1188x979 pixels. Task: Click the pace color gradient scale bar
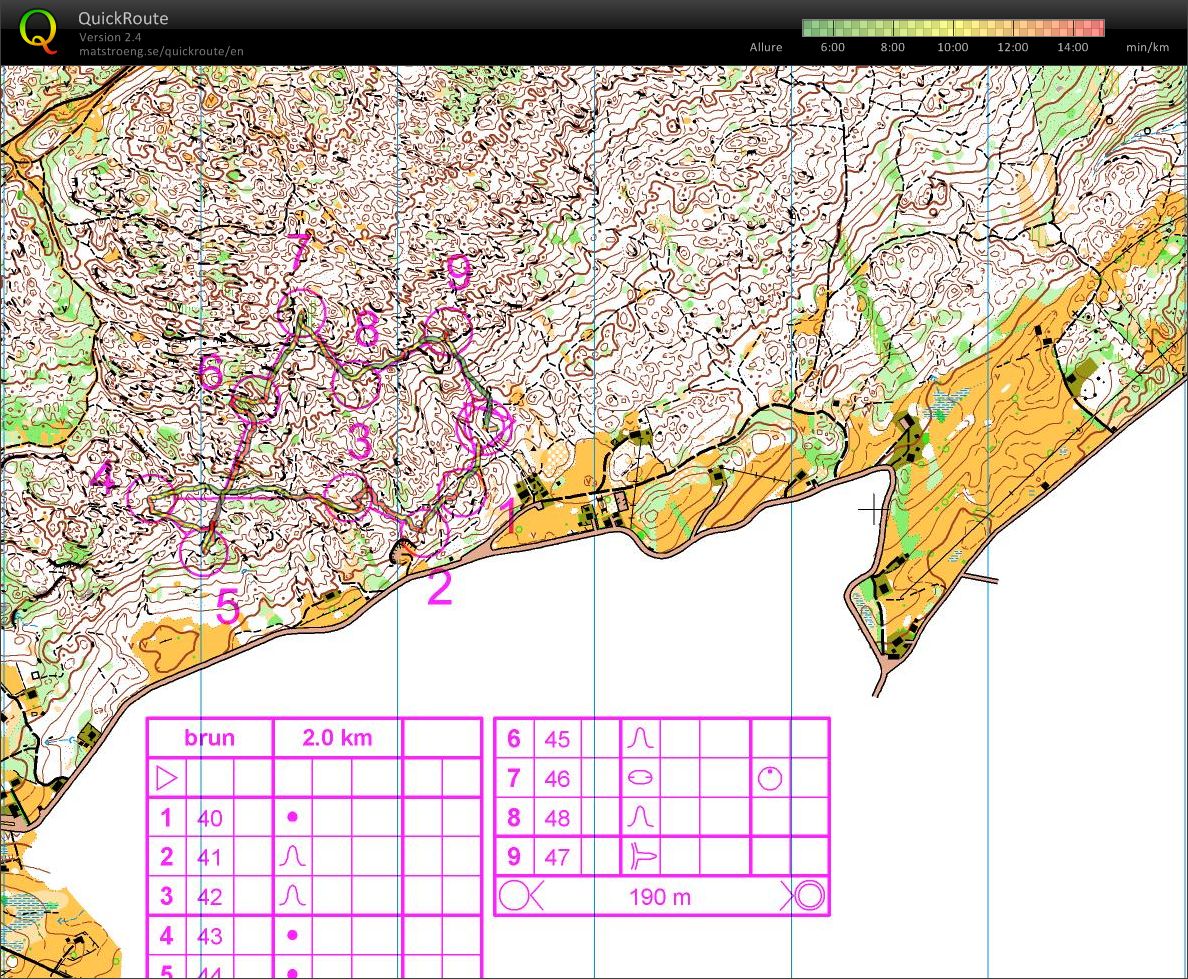pos(953,28)
